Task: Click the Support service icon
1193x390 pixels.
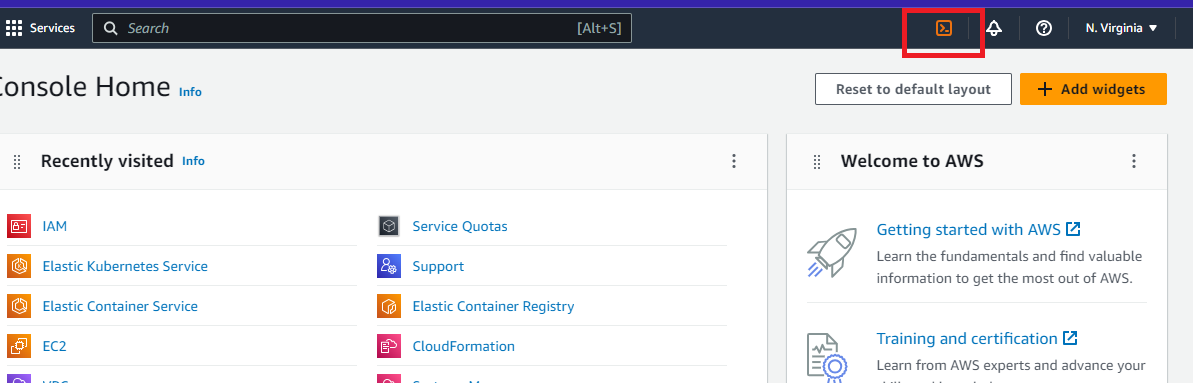Action: tap(389, 266)
